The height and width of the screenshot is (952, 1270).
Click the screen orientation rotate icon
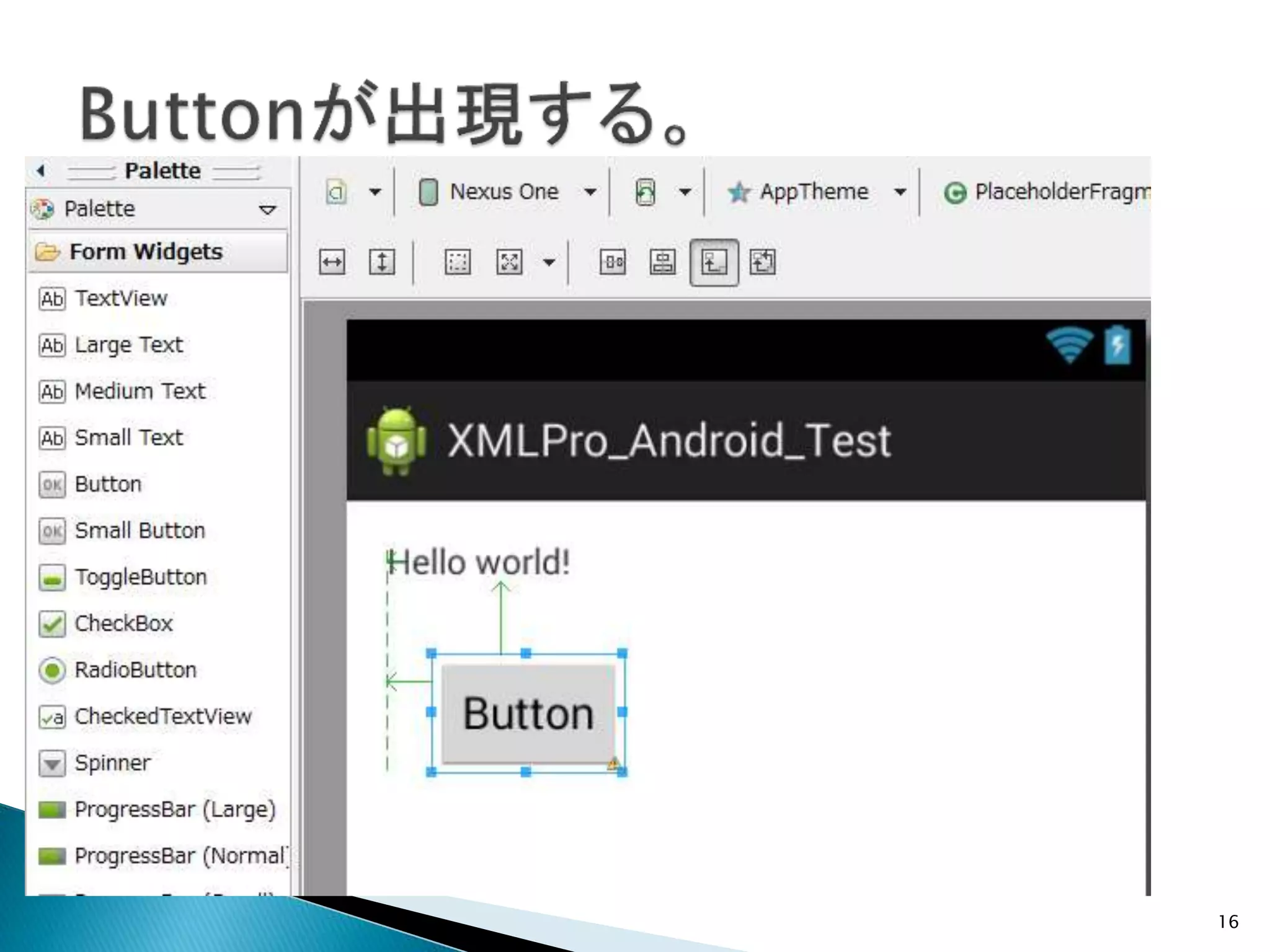pos(645,192)
